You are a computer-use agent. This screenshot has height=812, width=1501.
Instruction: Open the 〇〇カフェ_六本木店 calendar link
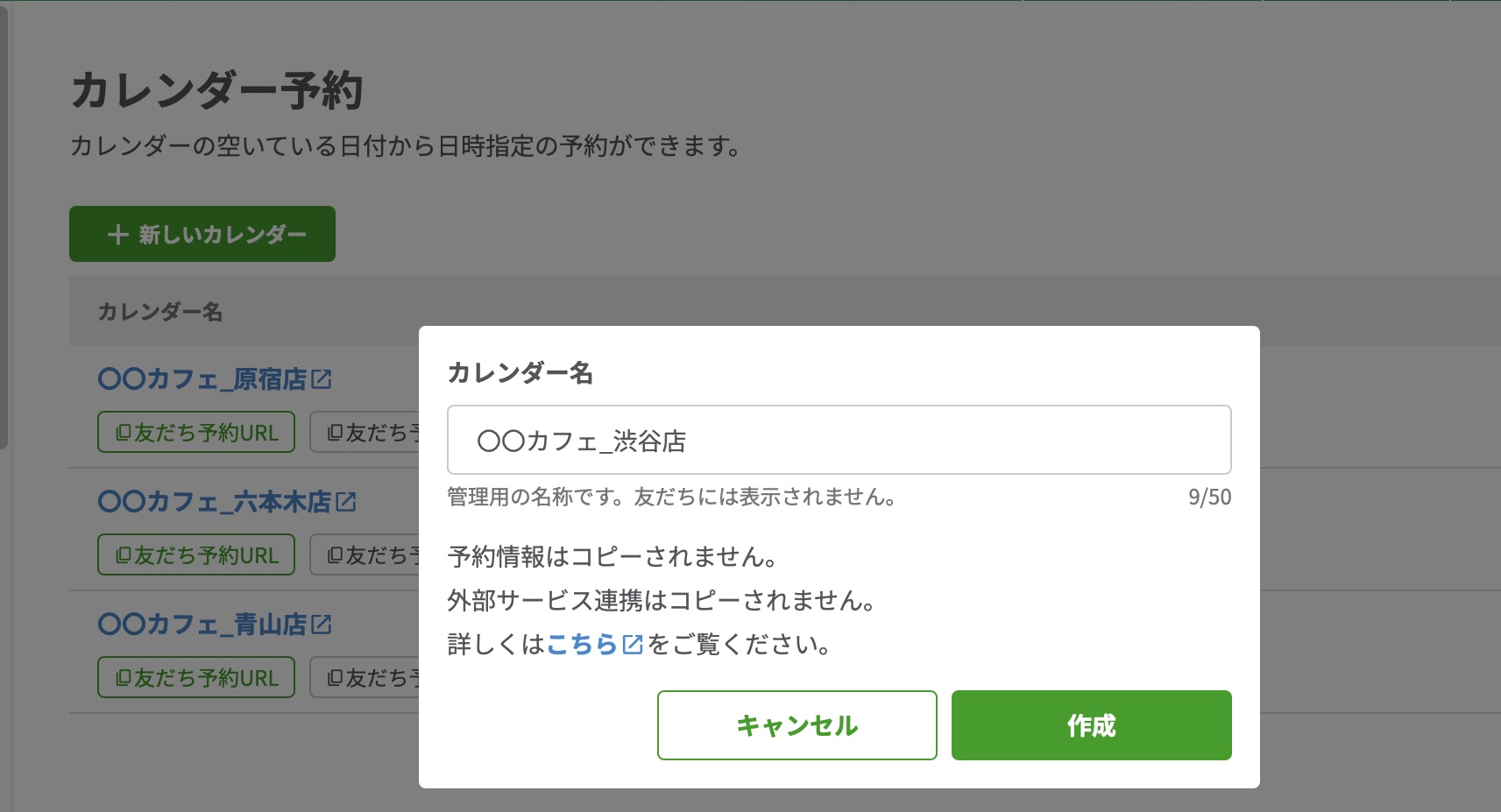click(x=214, y=502)
